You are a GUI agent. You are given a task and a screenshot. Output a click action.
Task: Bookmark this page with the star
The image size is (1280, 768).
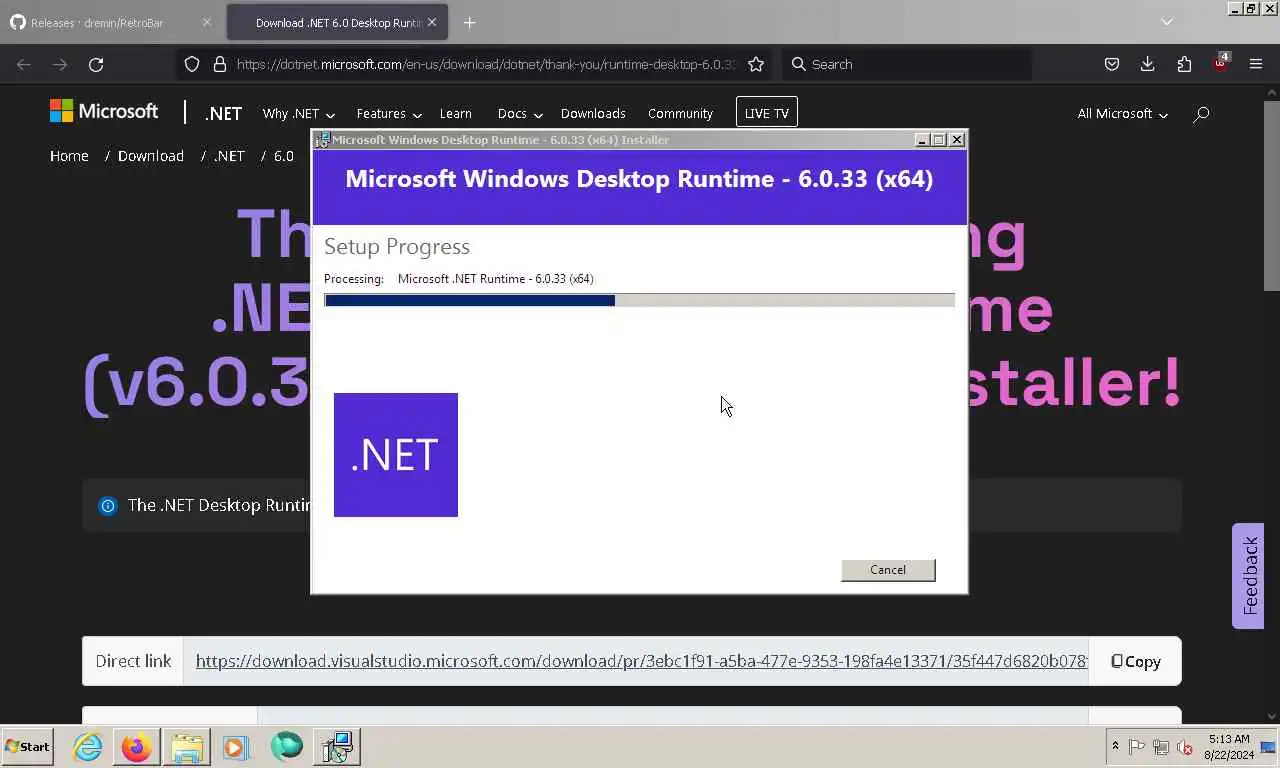pyautogui.click(x=756, y=64)
